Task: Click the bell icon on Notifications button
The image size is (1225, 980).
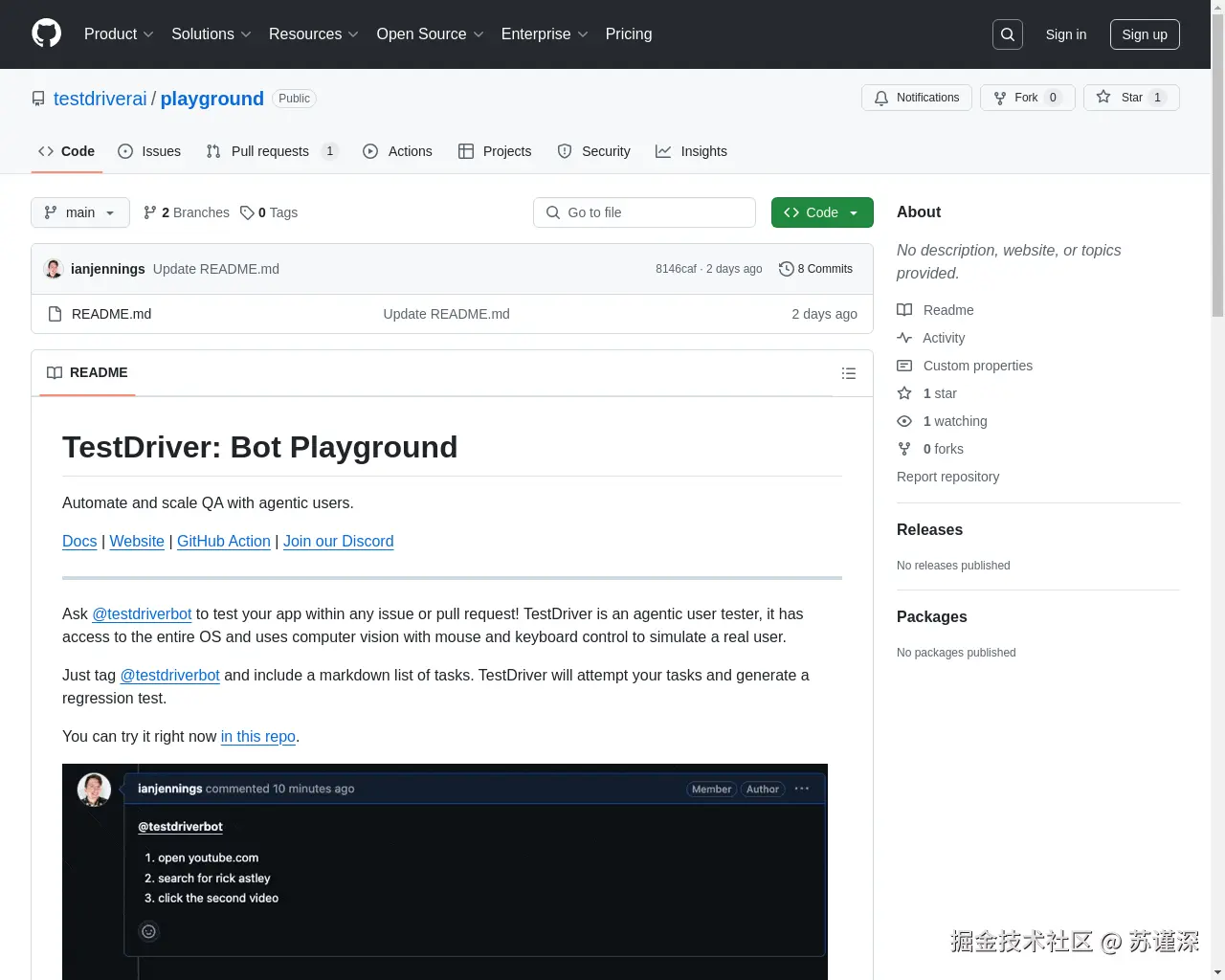Action: [x=881, y=98]
